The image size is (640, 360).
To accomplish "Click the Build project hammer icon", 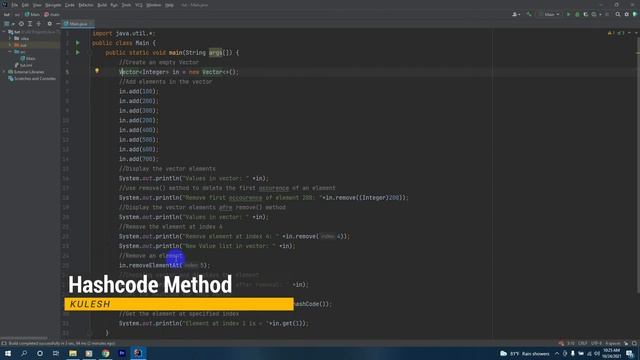I will pos(529,14).
